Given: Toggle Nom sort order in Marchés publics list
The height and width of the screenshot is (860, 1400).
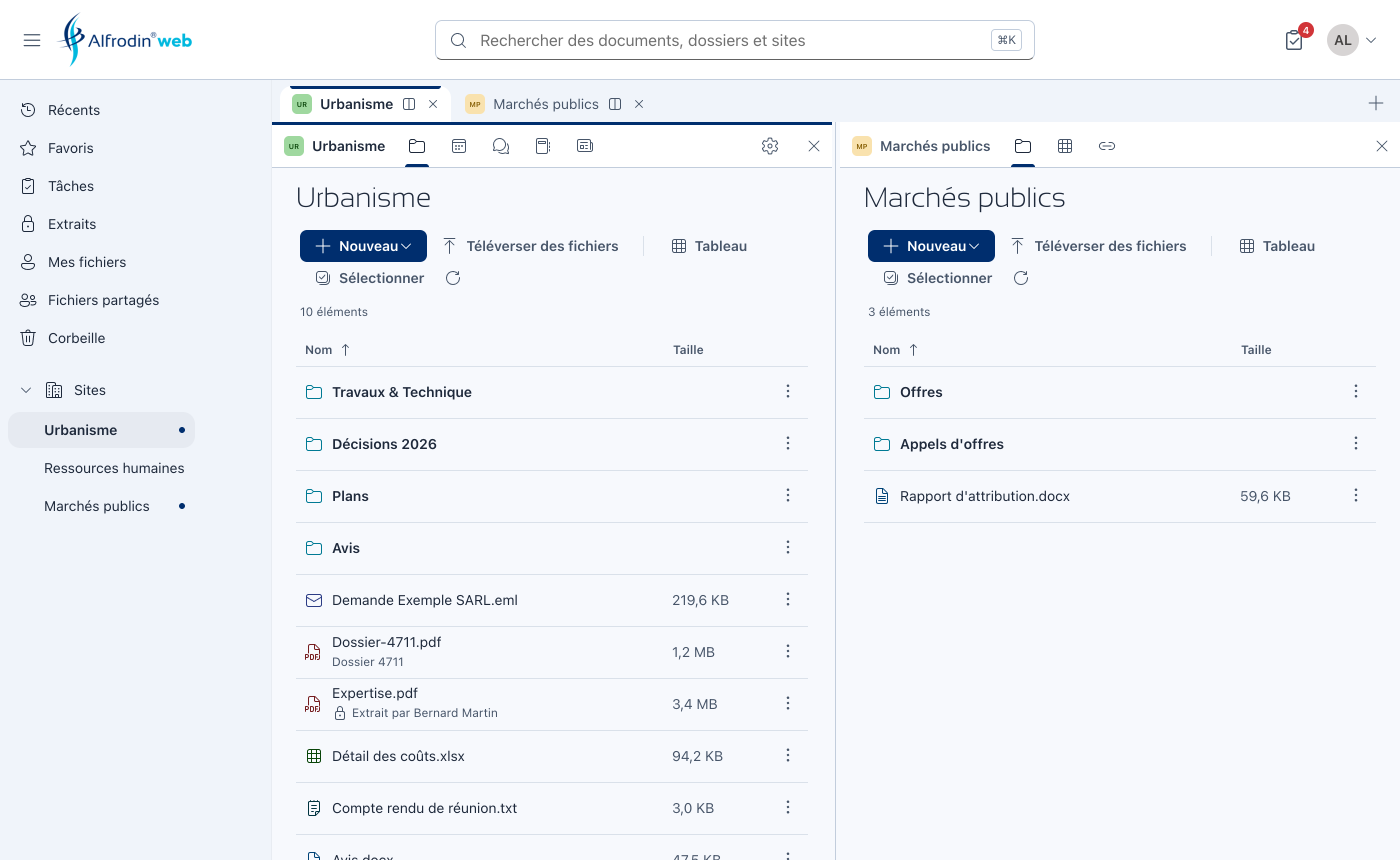Looking at the screenshot, I should point(895,350).
